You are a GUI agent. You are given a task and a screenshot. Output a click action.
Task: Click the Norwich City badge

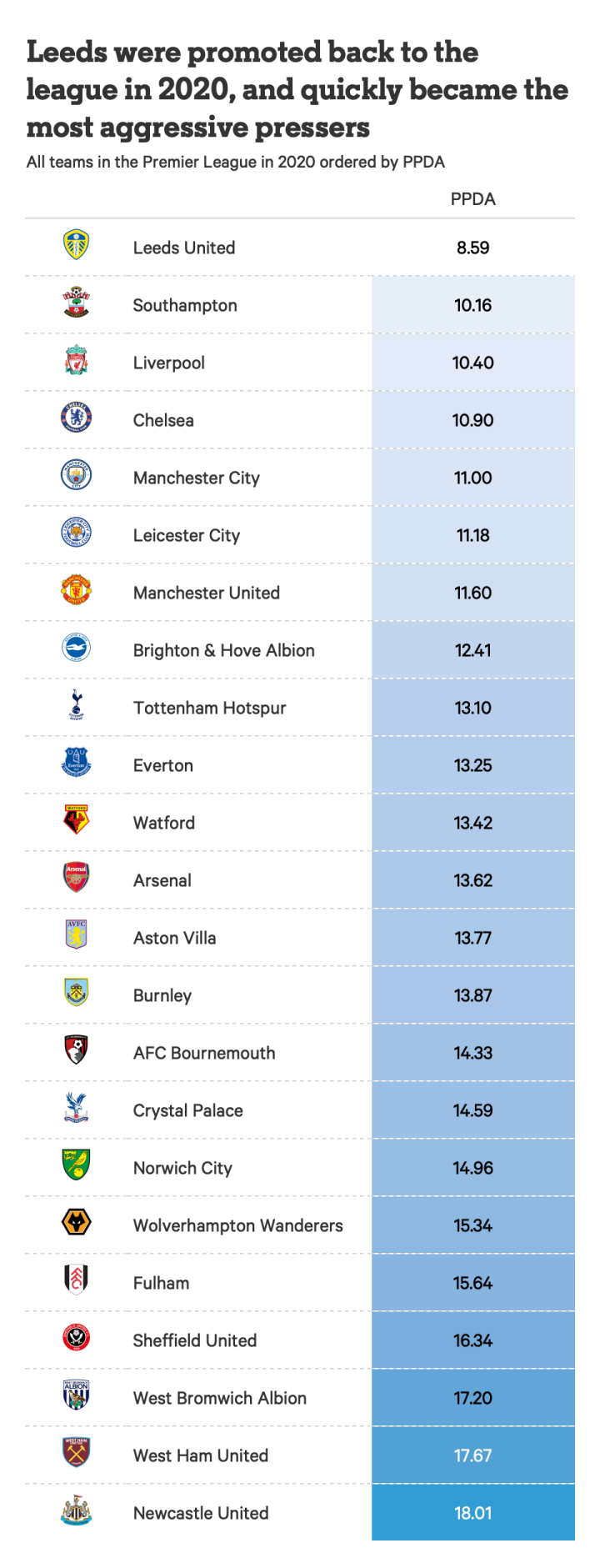pyautogui.click(x=77, y=1166)
